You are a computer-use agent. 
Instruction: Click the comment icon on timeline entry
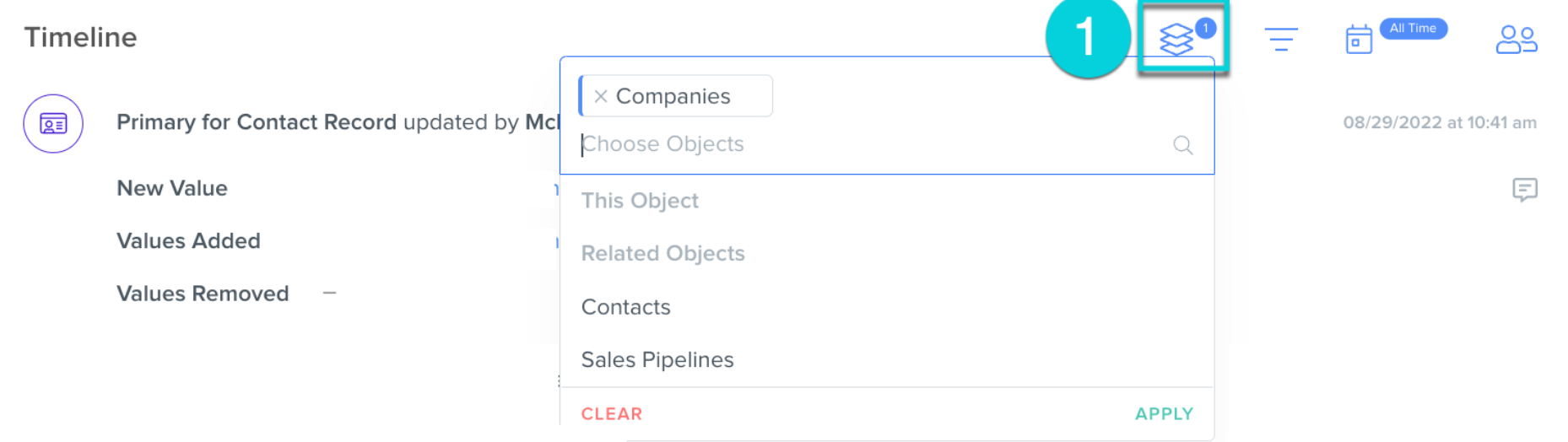(x=1524, y=190)
